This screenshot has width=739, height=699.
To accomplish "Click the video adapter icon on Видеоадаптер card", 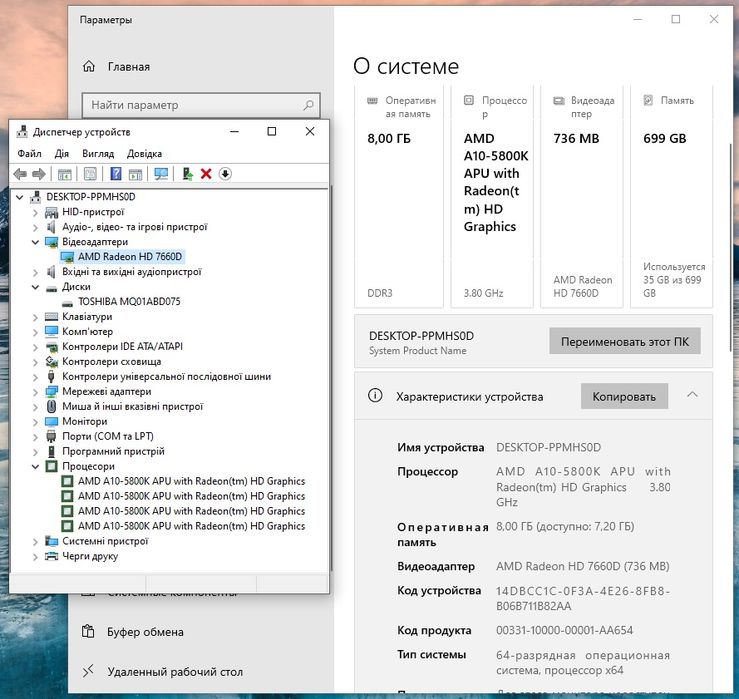I will point(558,100).
